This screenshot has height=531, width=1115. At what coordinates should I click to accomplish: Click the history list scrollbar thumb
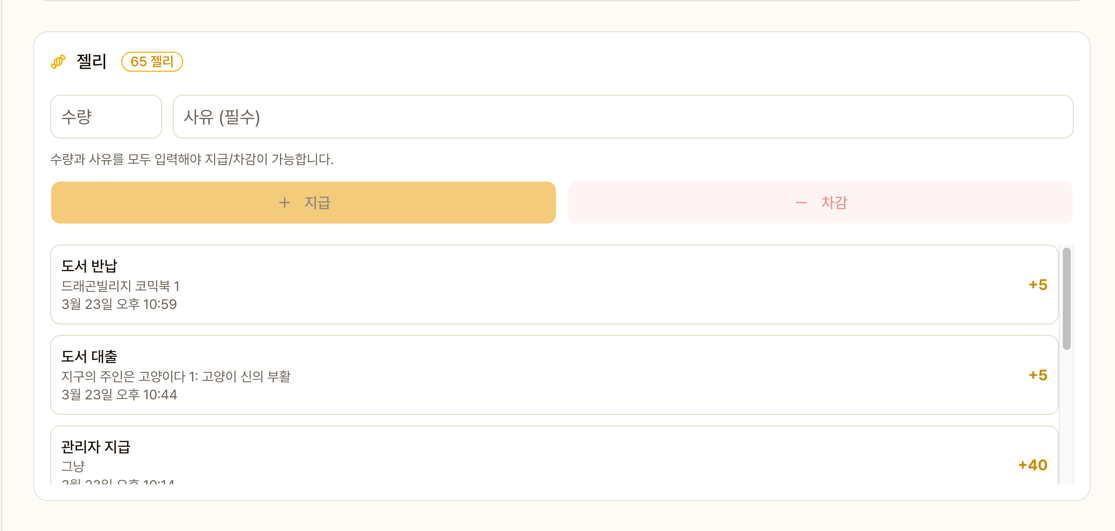point(1067,298)
